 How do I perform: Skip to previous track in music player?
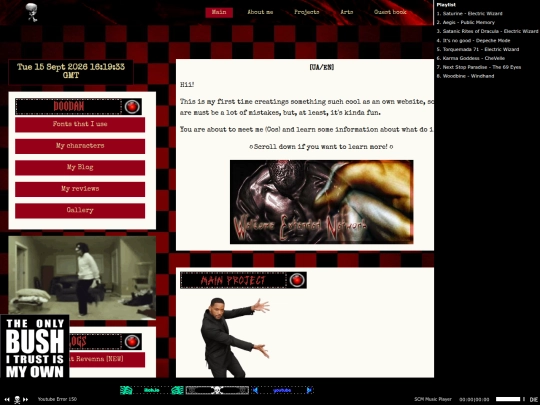pos(7,399)
